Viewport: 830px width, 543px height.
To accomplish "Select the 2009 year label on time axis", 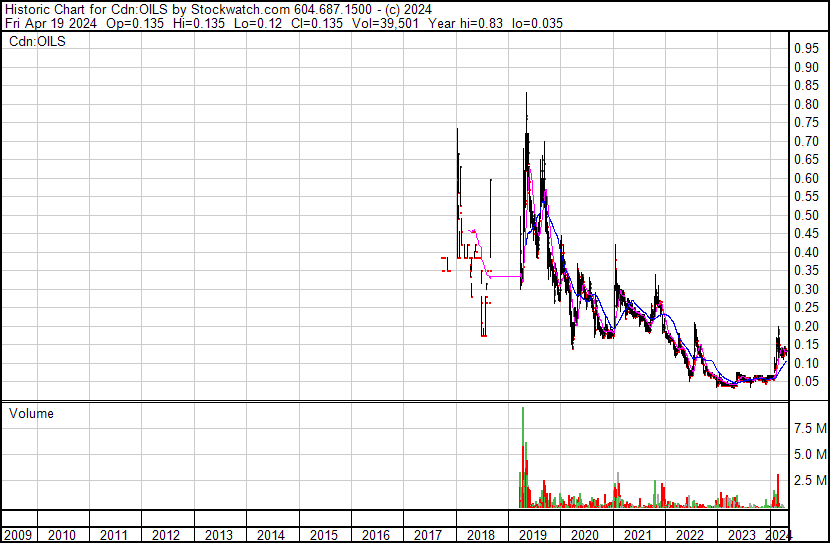I will click(x=20, y=535).
